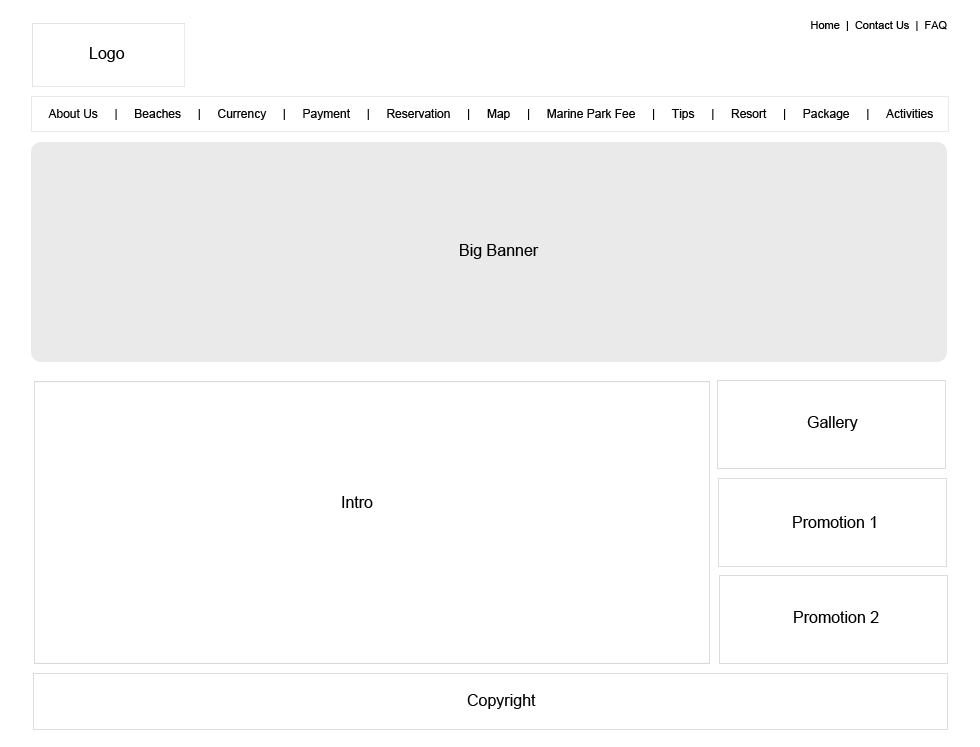Navigate to the Reservation page
The width and height of the screenshot is (980, 747).
click(418, 114)
